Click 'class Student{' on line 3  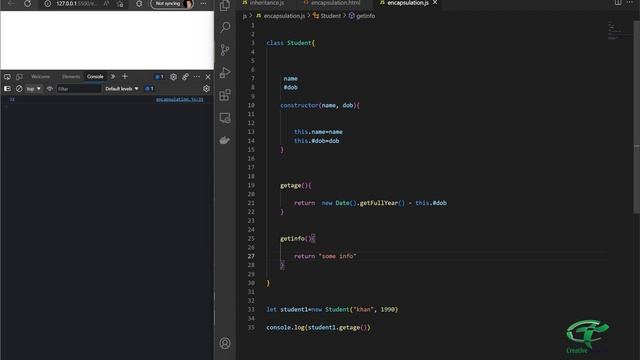(291, 43)
